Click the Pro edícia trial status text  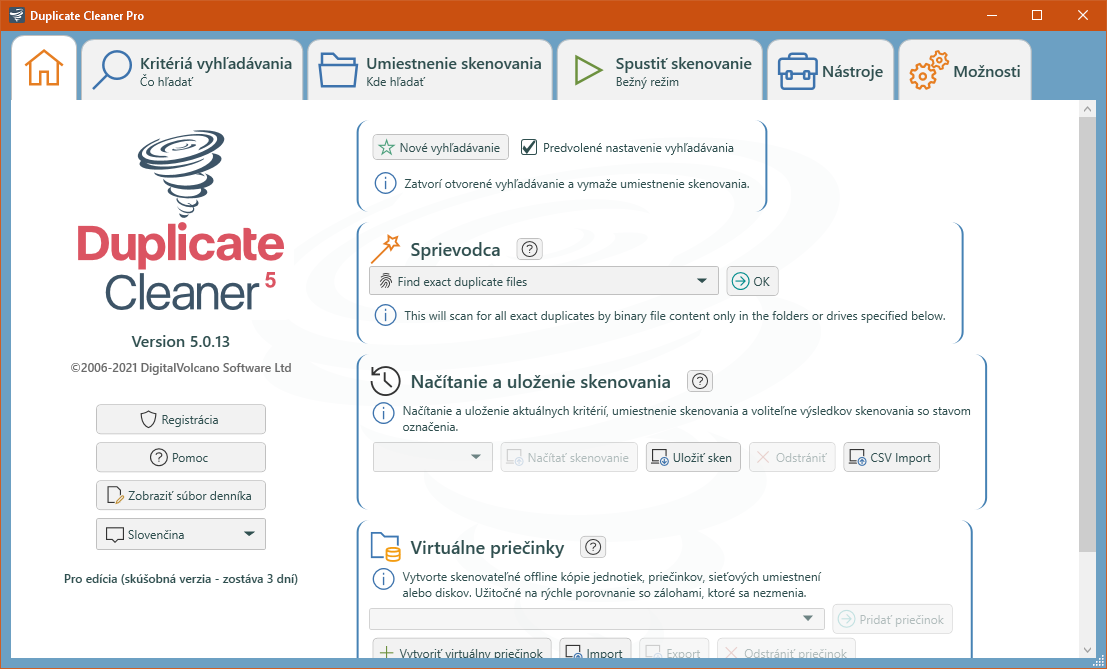181,579
